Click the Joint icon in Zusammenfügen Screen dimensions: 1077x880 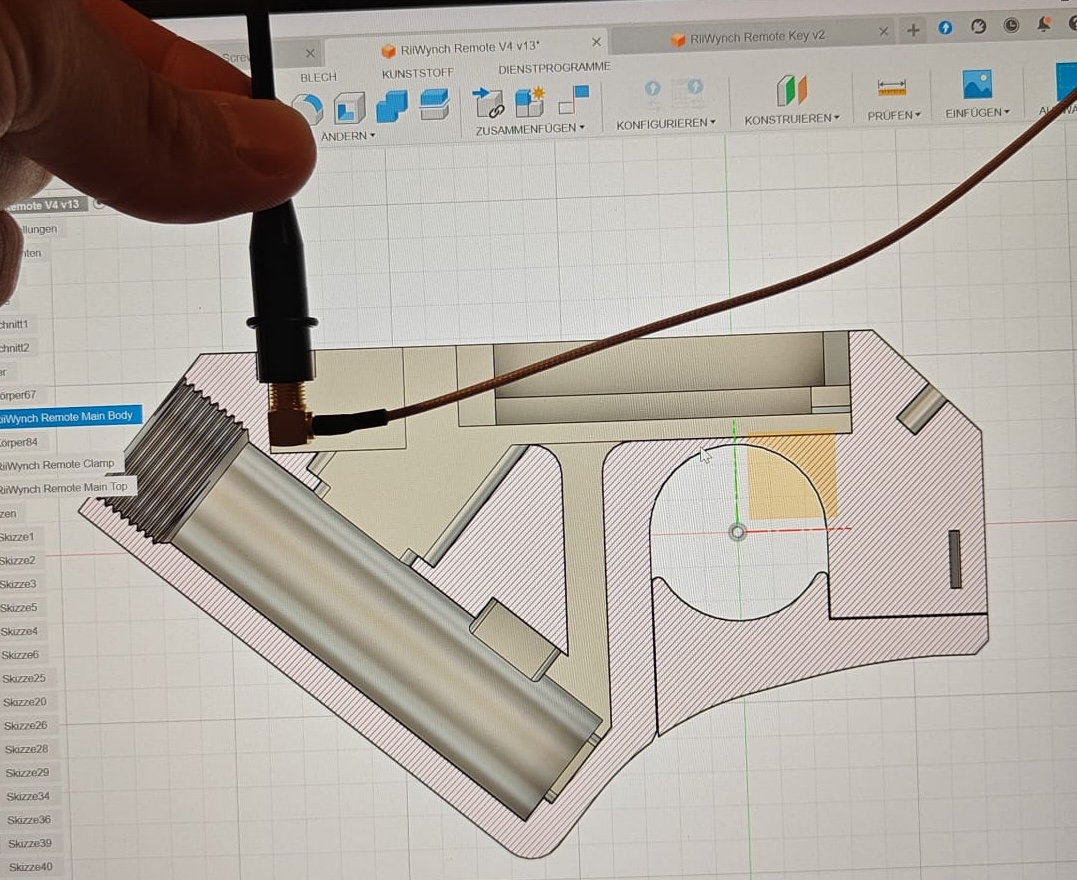[x=489, y=103]
